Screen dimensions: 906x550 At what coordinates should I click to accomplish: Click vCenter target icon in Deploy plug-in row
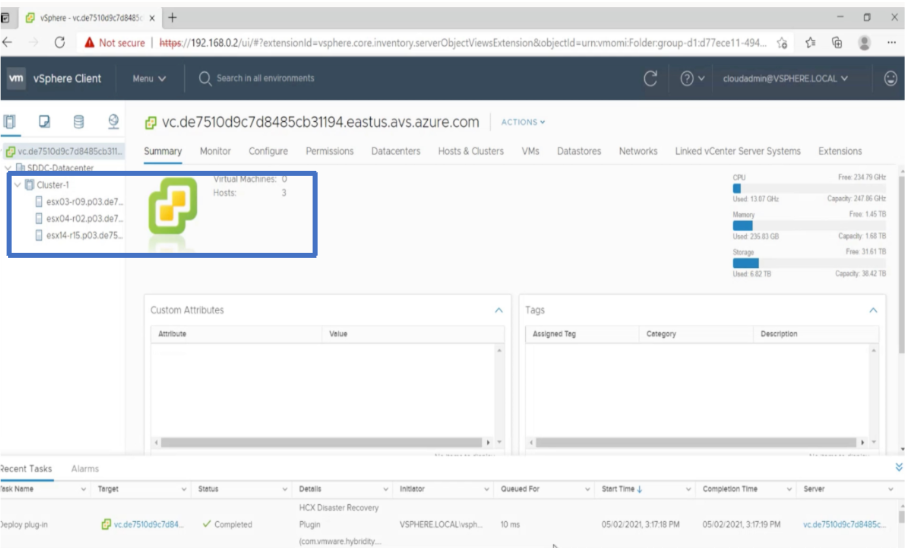pyautogui.click(x=106, y=524)
